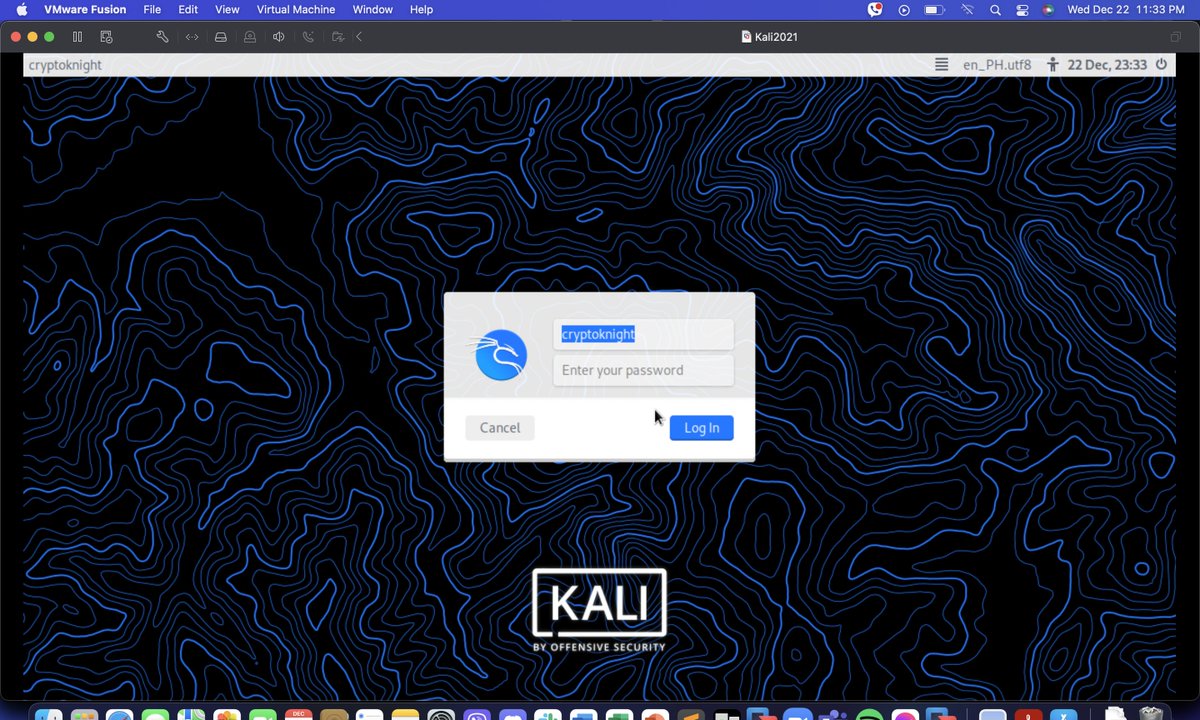Focus the cryptoknight username field
The image size is (1200, 720).
point(643,334)
